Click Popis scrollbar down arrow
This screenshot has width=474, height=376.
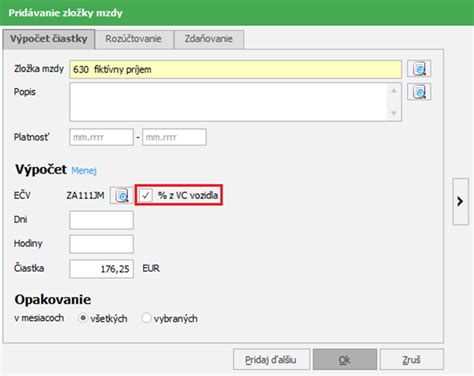click(394, 113)
